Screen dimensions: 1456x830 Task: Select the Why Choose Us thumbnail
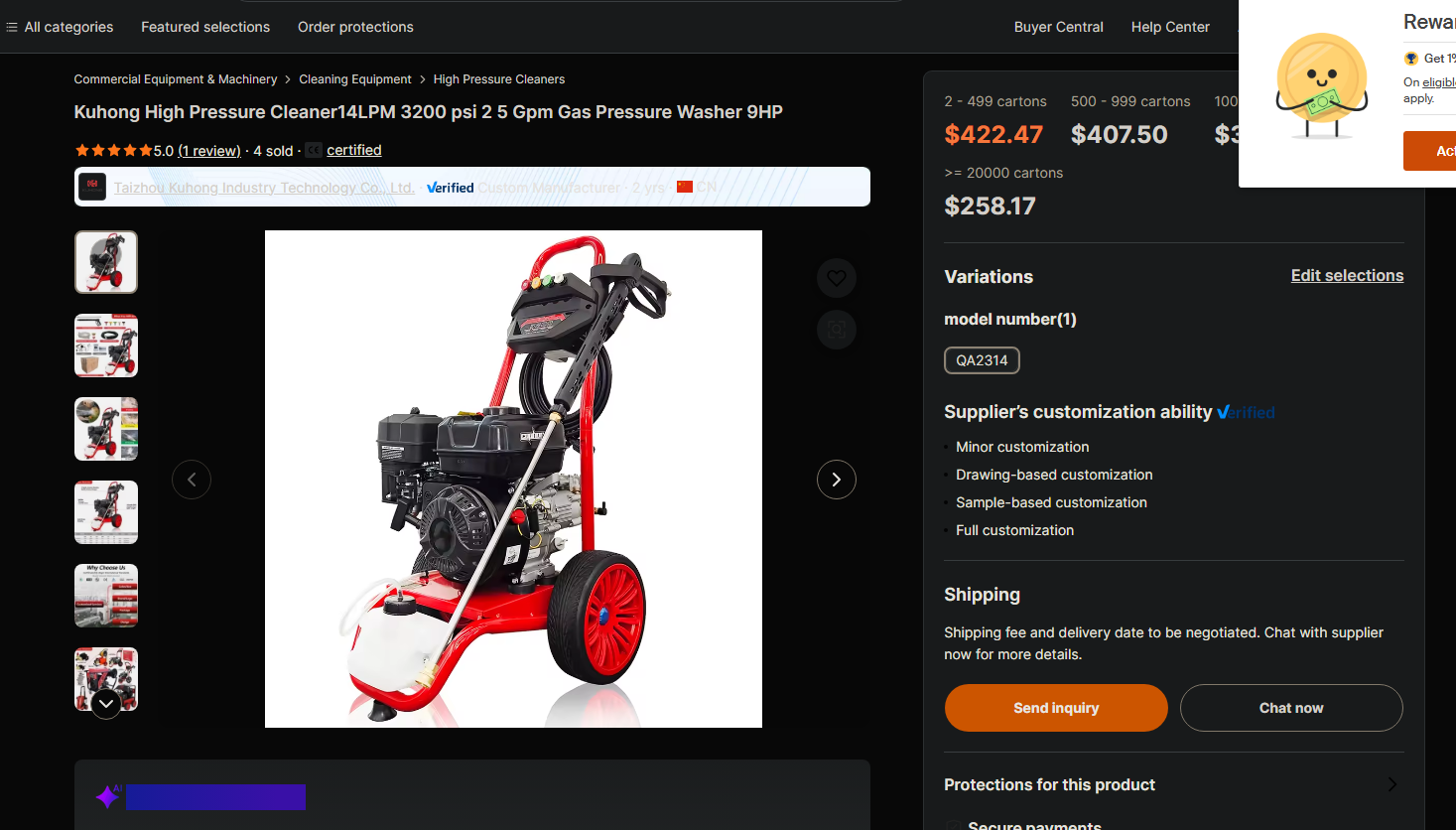106,596
